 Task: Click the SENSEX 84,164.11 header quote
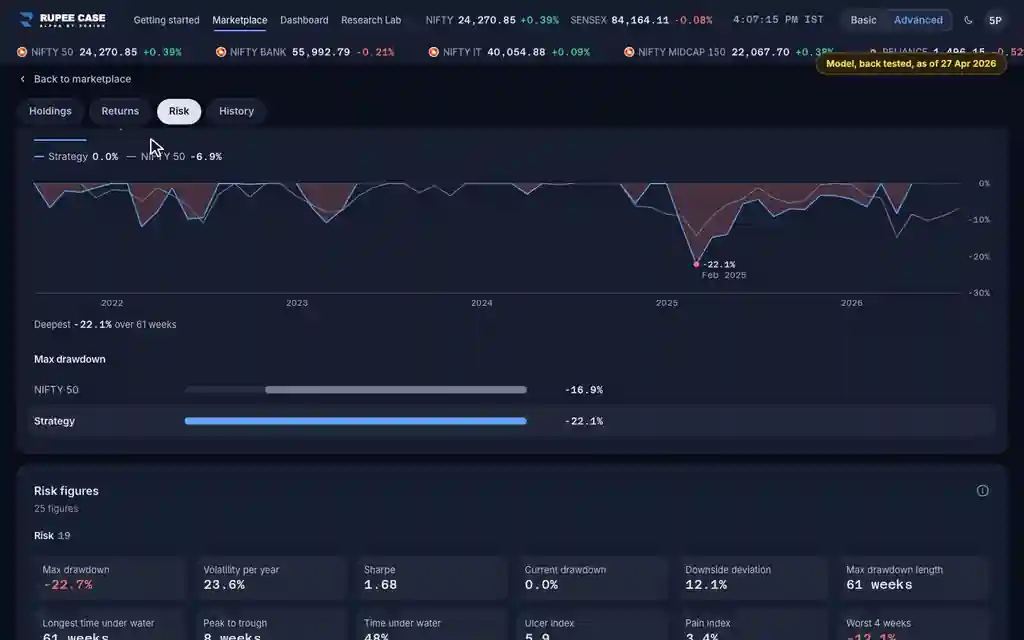tap(641, 20)
